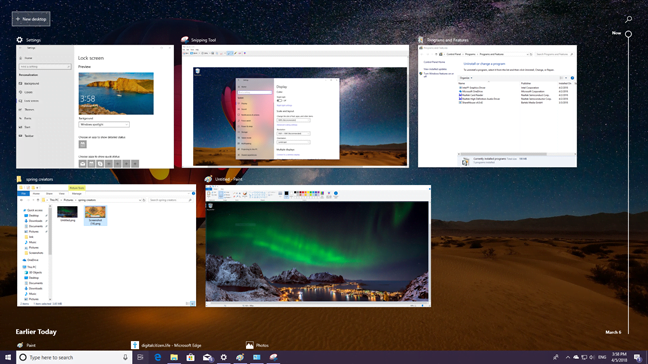The image size is (648, 364).
Task: Open the taskbar clock and calendar
Action: (619, 357)
